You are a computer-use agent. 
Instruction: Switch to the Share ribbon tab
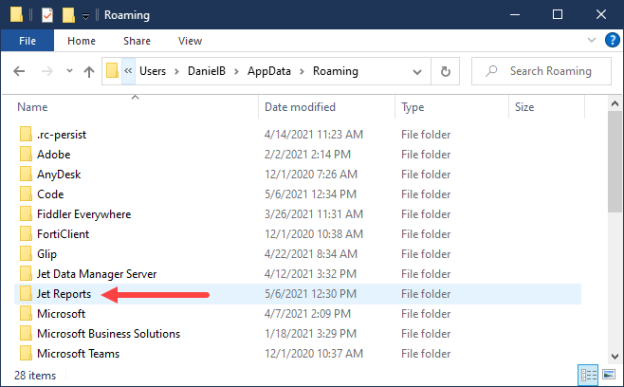click(136, 41)
